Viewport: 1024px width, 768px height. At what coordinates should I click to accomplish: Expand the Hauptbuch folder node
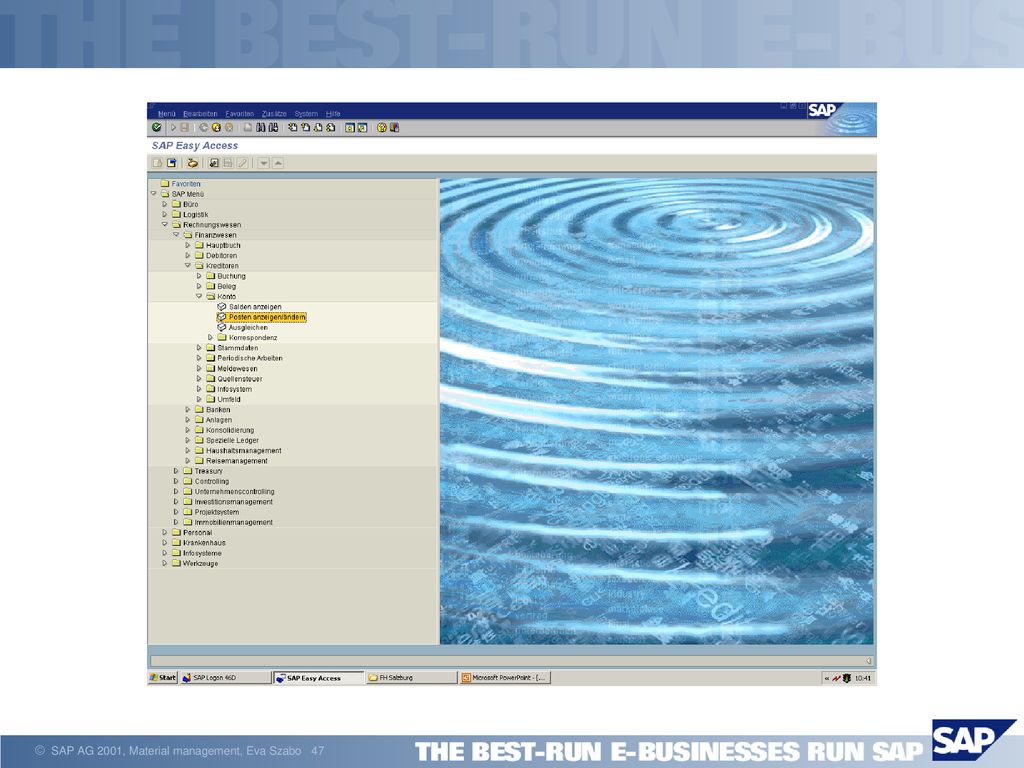[188, 246]
